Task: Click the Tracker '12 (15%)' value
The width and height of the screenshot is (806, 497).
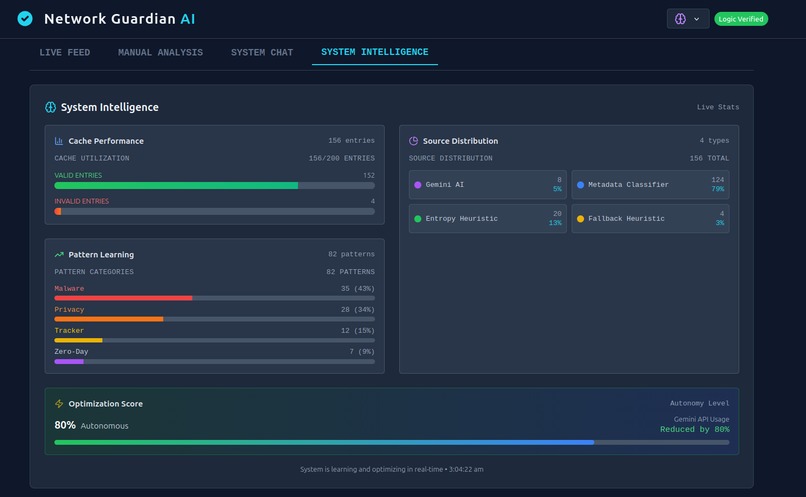Action: [x=358, y=330]
